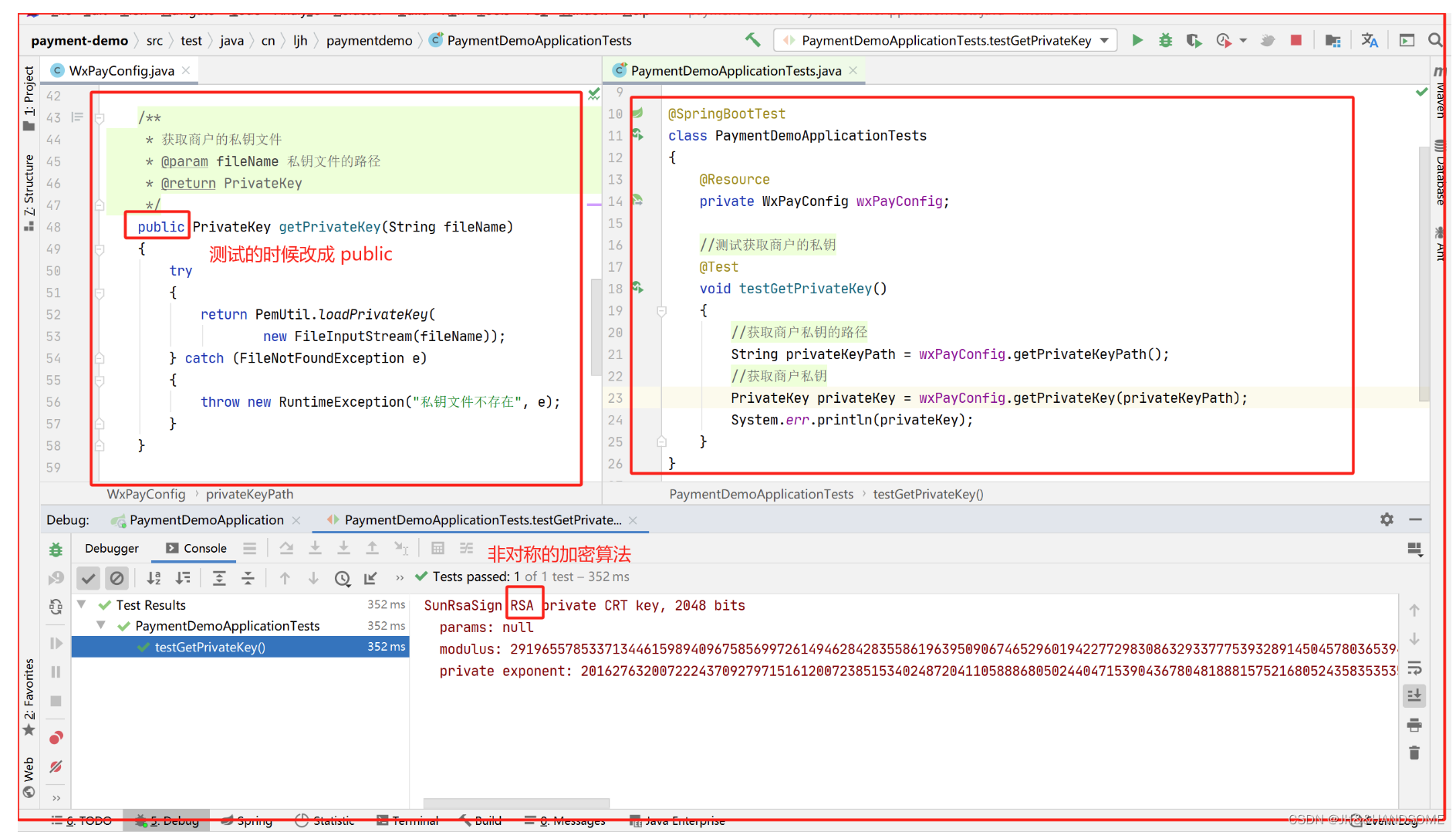The height and width of the screenshot is (832, 1456).
Task: Minimize the Debug tool window
Action: [x=1415, y=519]
